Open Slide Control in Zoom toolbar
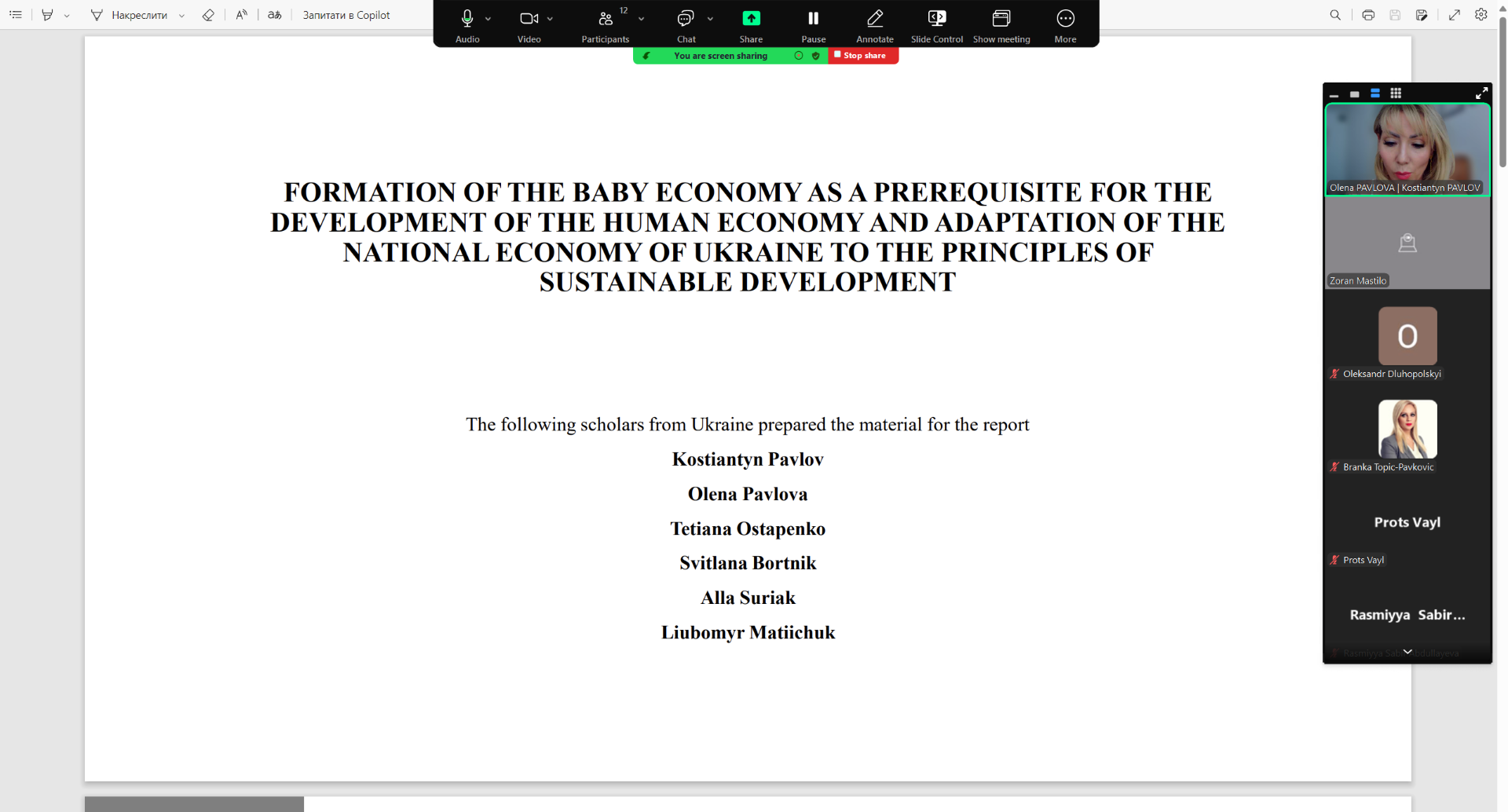 point(936,19)
